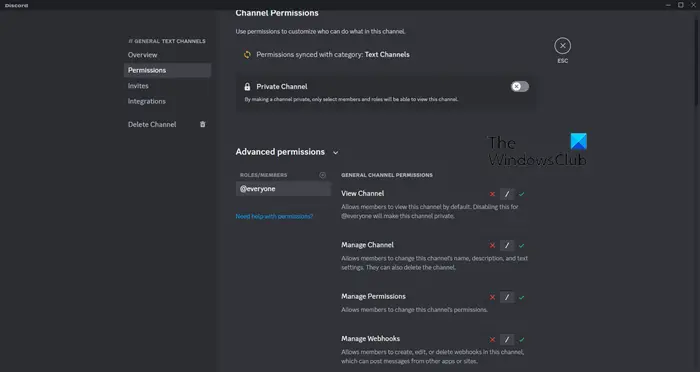Select the @everyone role
This screenshot has width=700, height=372.
point(283,188)
